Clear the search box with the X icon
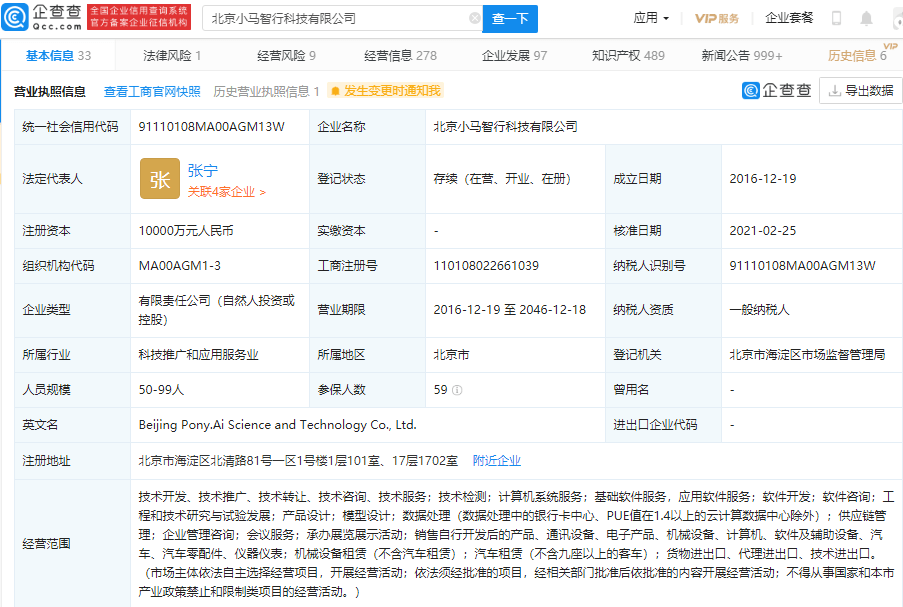 475,18
